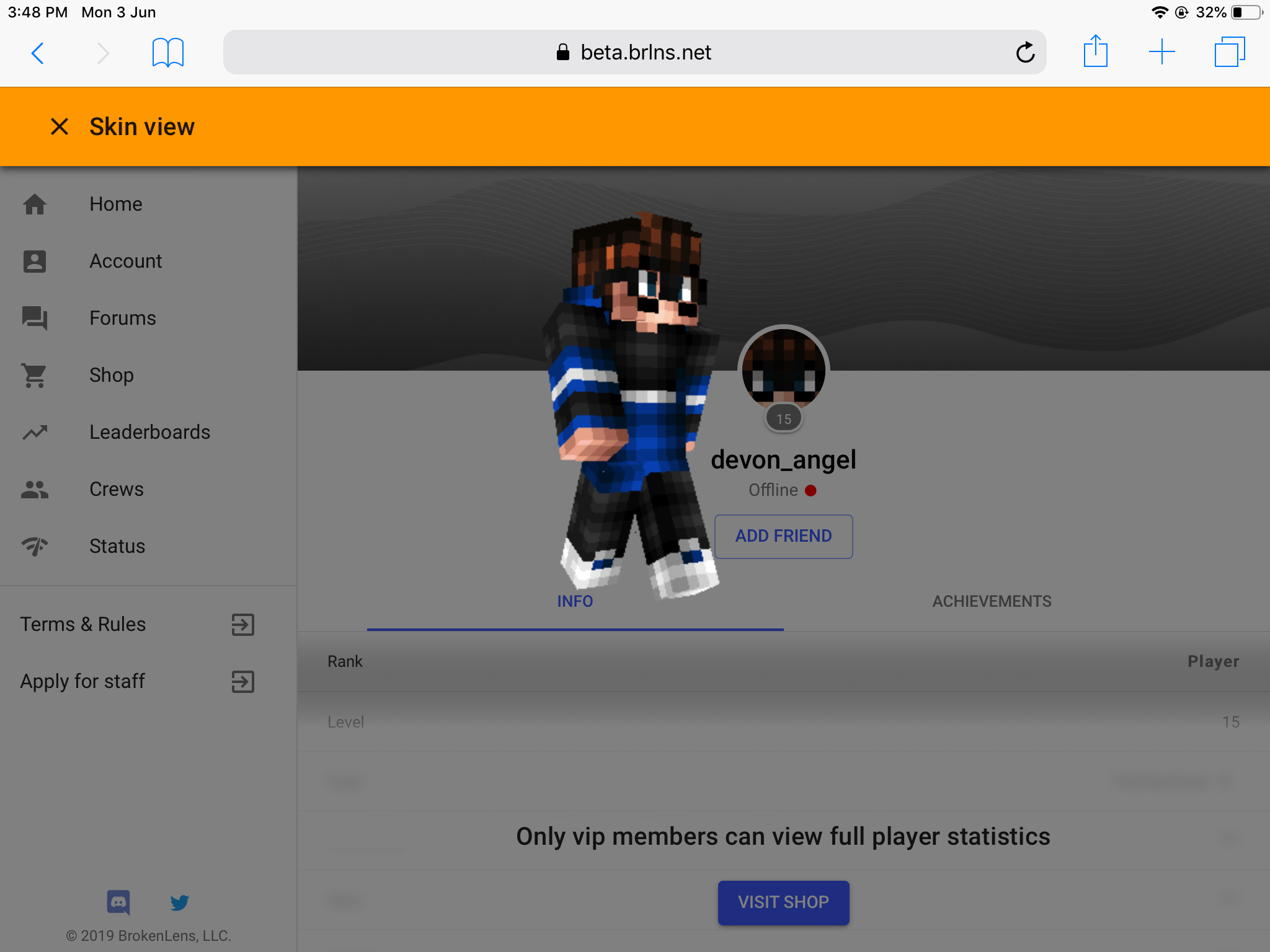Open the Twitter link icon

180,902
